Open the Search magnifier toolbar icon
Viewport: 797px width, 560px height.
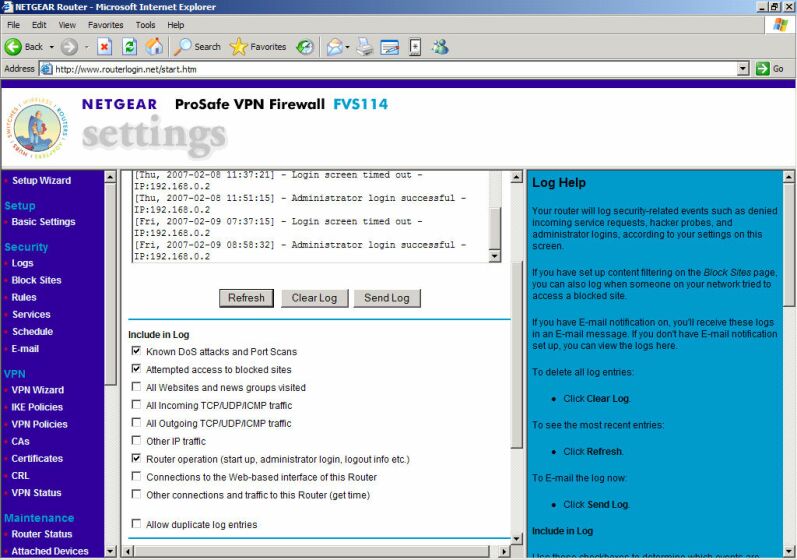[x=182, y=47]
